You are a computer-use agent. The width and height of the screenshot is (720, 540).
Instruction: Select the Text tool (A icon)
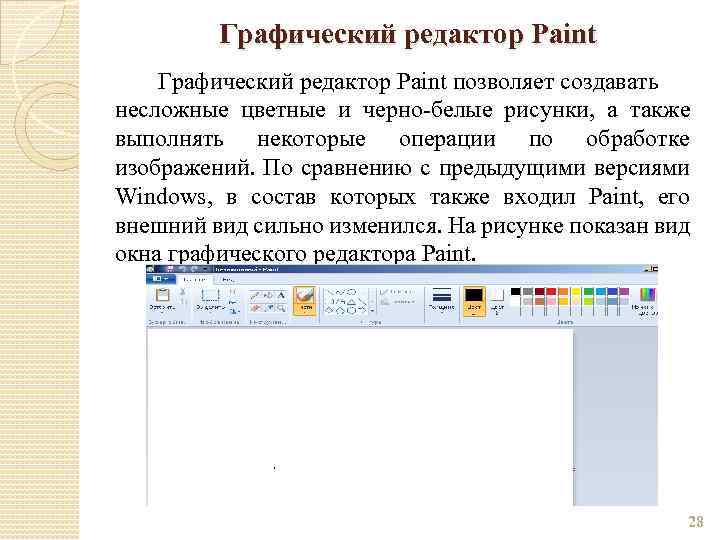coord(281,295)
